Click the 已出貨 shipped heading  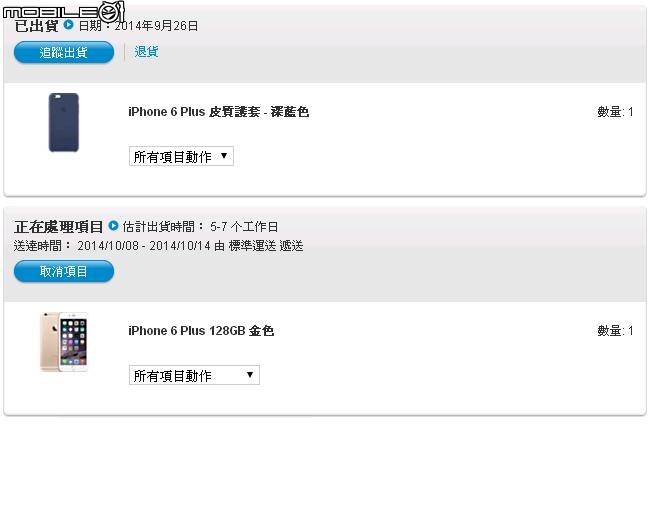(x=36, y=26)
